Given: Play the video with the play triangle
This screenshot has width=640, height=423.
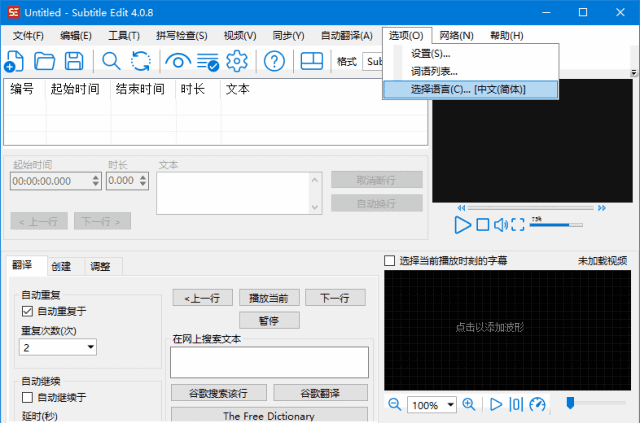Looking at the screenshot, I should tap(462, 225).
